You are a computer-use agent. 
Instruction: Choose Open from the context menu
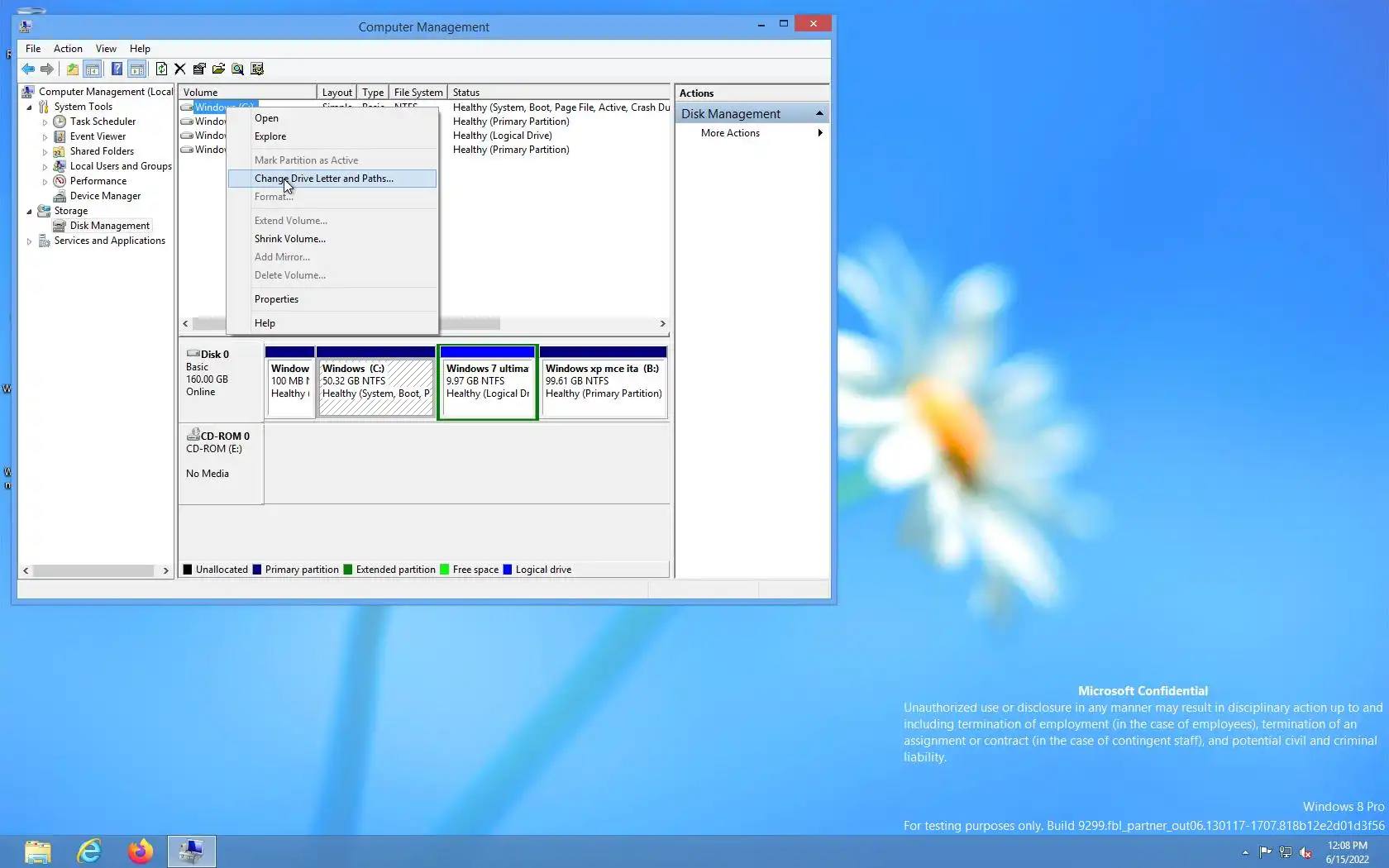coord(332,118)
